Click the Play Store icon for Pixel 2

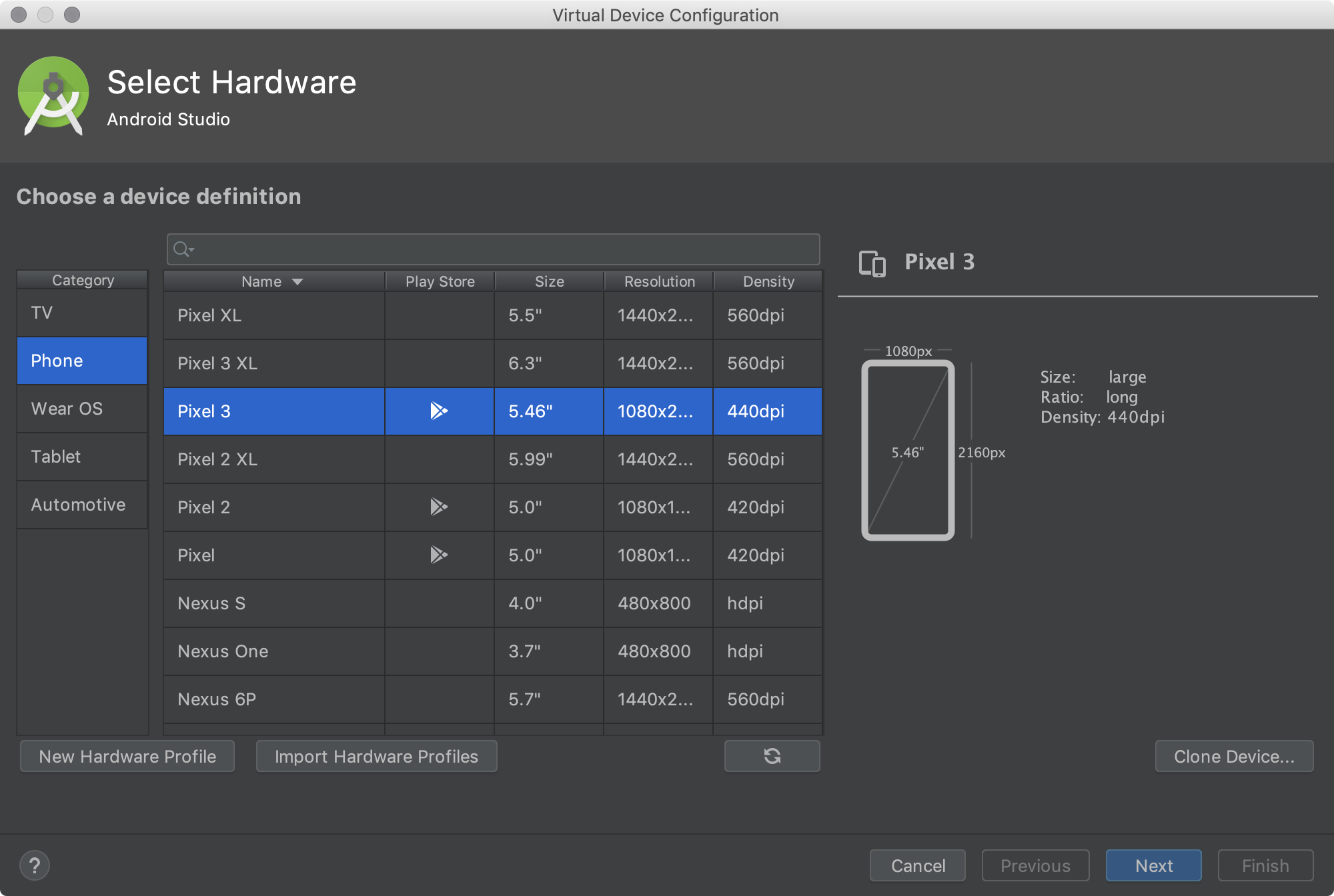pyautogui.click(x=437, y=506)
